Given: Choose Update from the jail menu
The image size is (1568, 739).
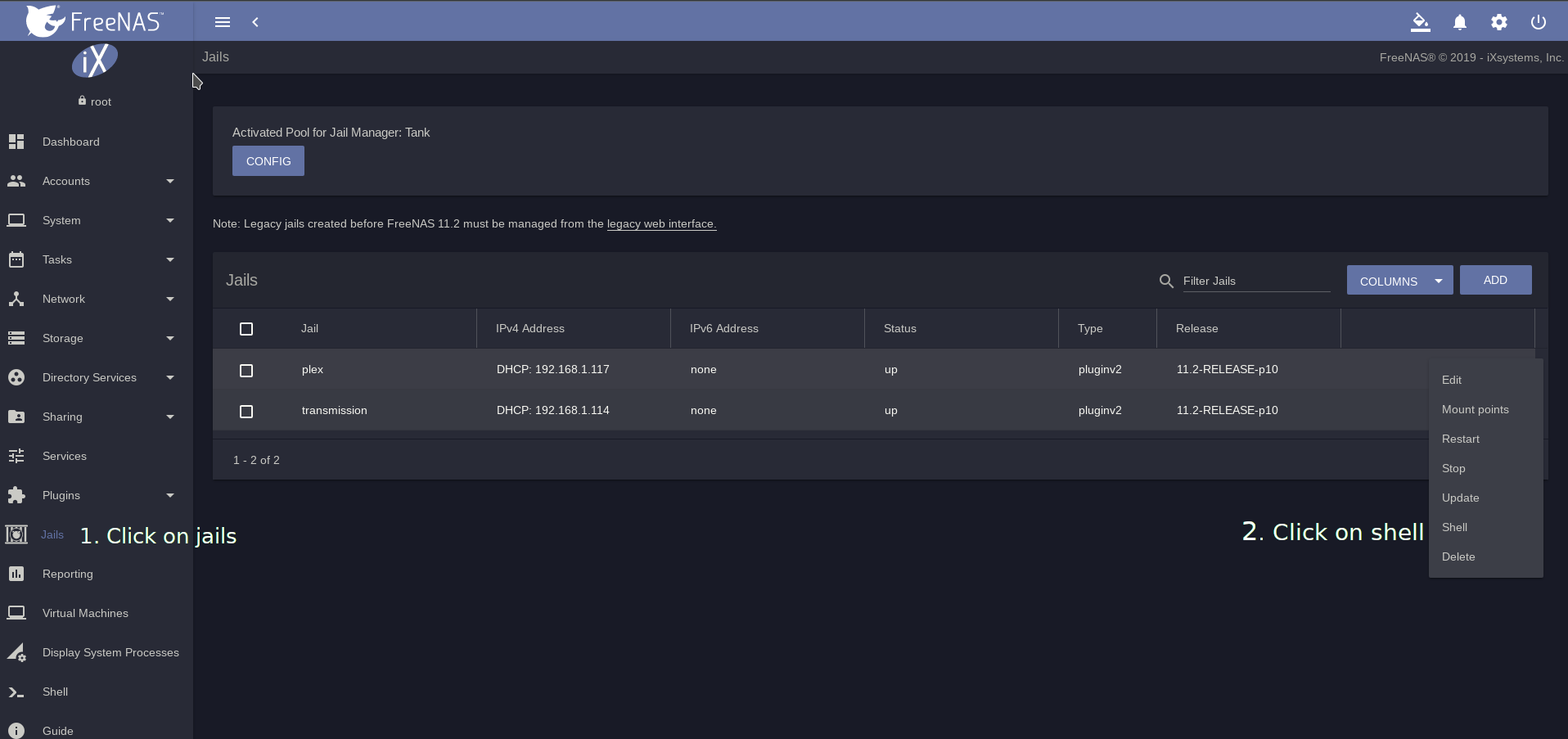Looking at the screenshot, I should point(1485,498).
